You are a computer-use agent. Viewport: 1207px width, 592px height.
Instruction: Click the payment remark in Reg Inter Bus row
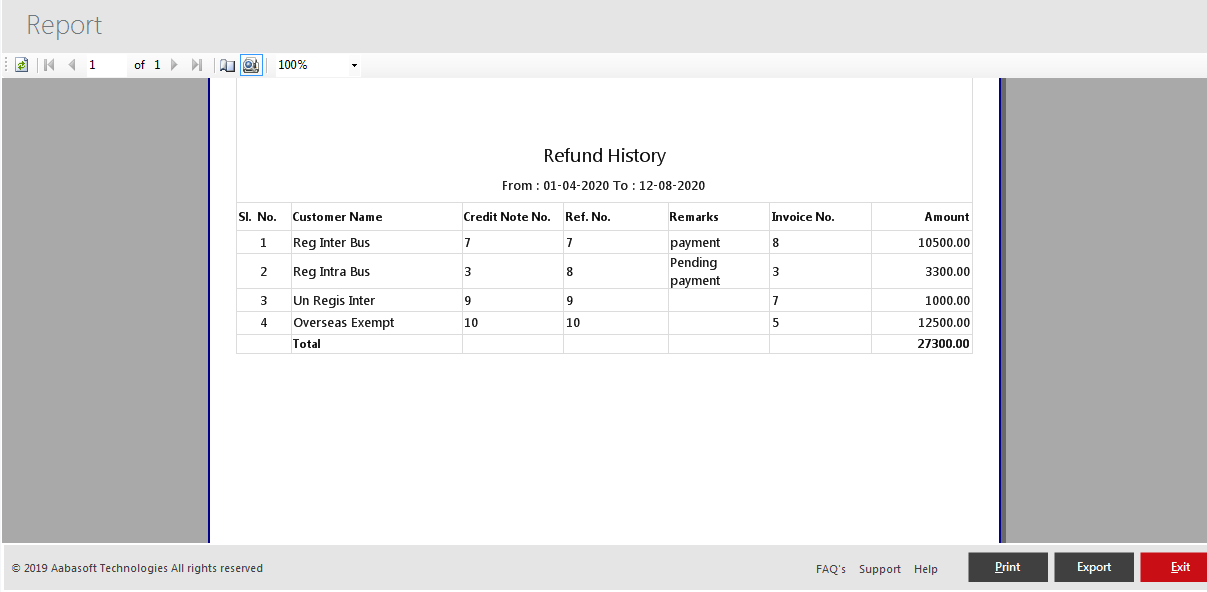[x=695, y=243]
